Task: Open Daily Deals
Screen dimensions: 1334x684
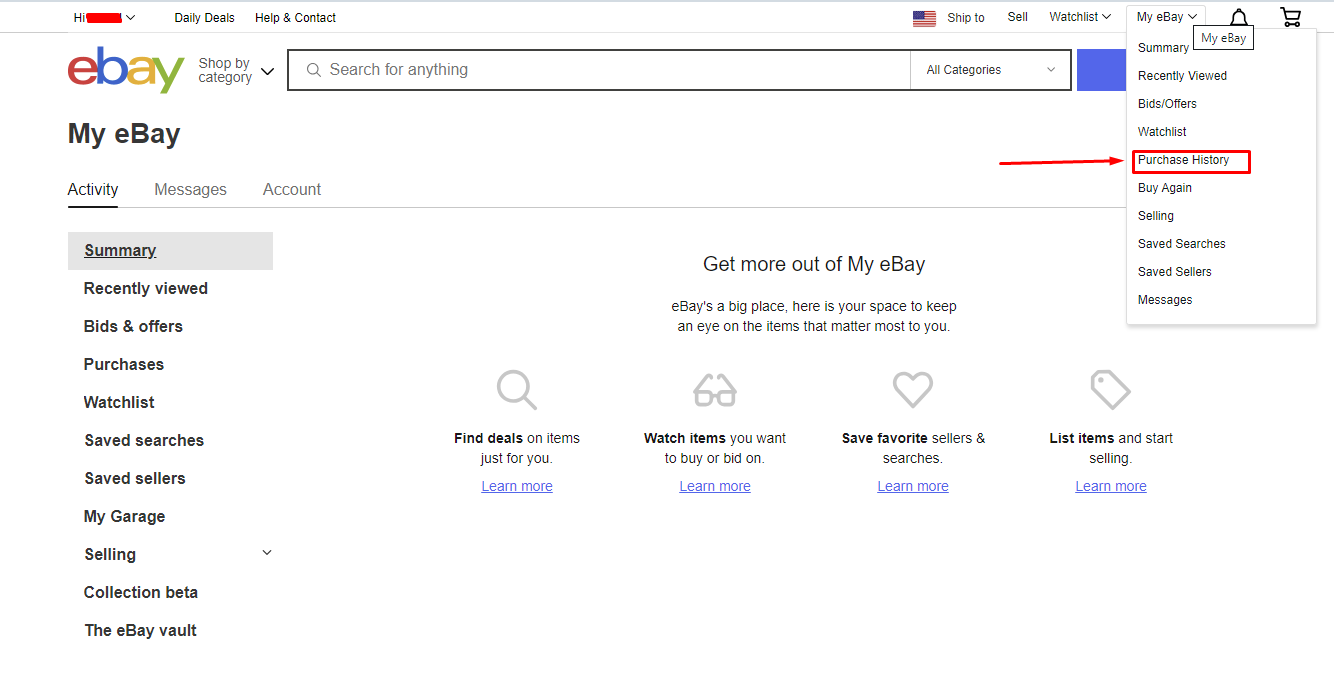Action: tap(204, 17)
